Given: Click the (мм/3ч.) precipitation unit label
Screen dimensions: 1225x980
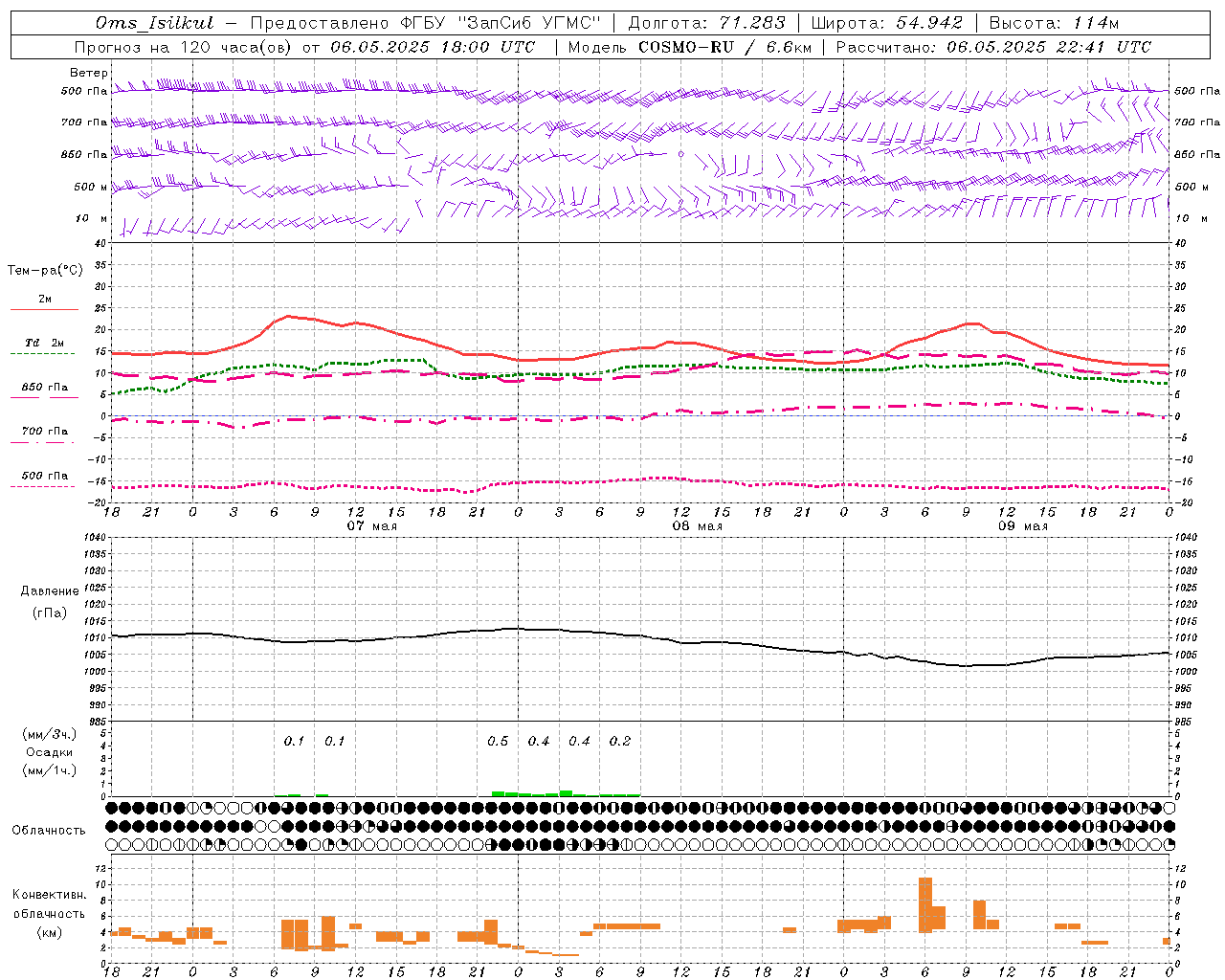Looking at the screenshot, I should tap(49, 734).
